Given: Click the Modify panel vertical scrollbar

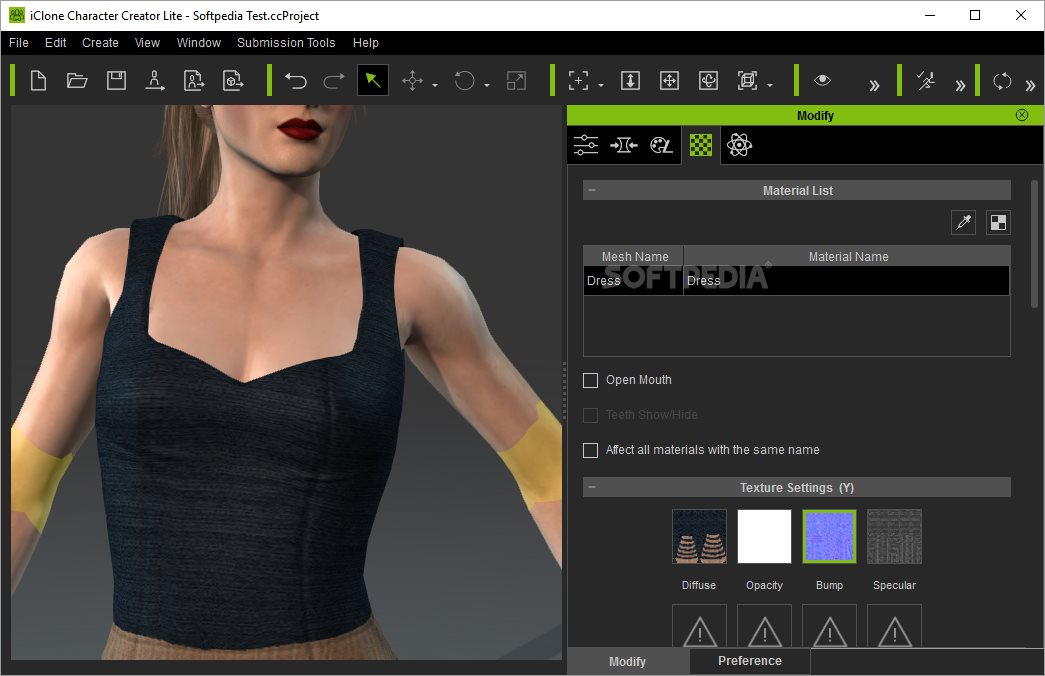Looking at the screenshot, I should 1034,243.
